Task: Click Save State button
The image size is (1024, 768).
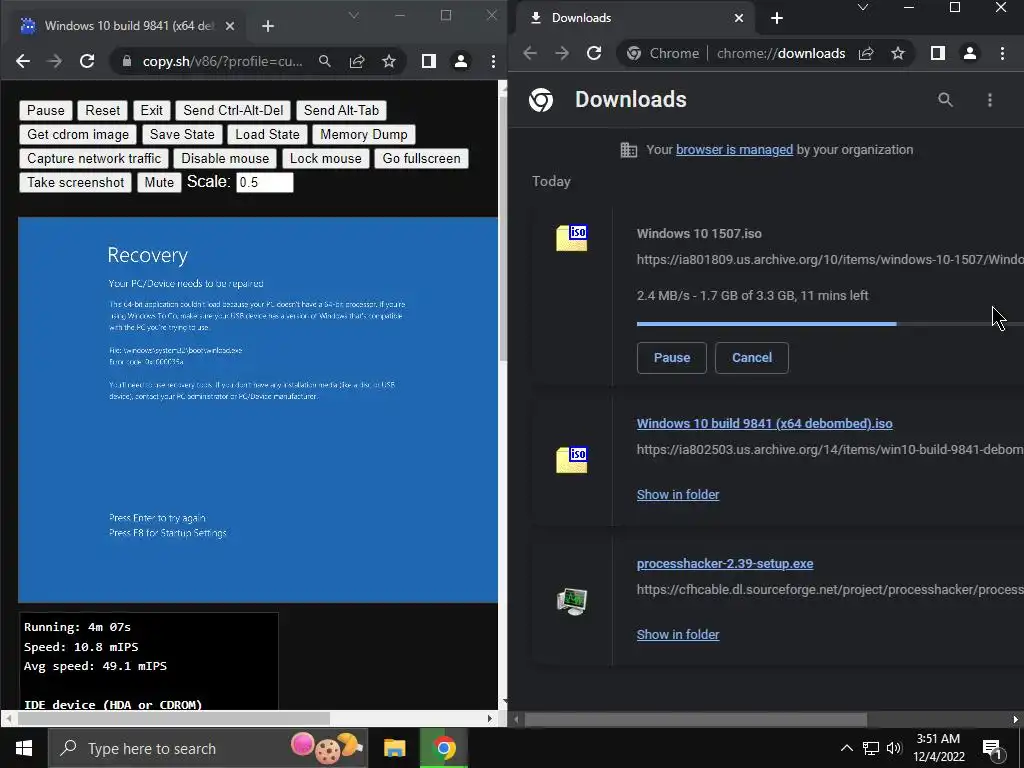Action: pos(182,135)
